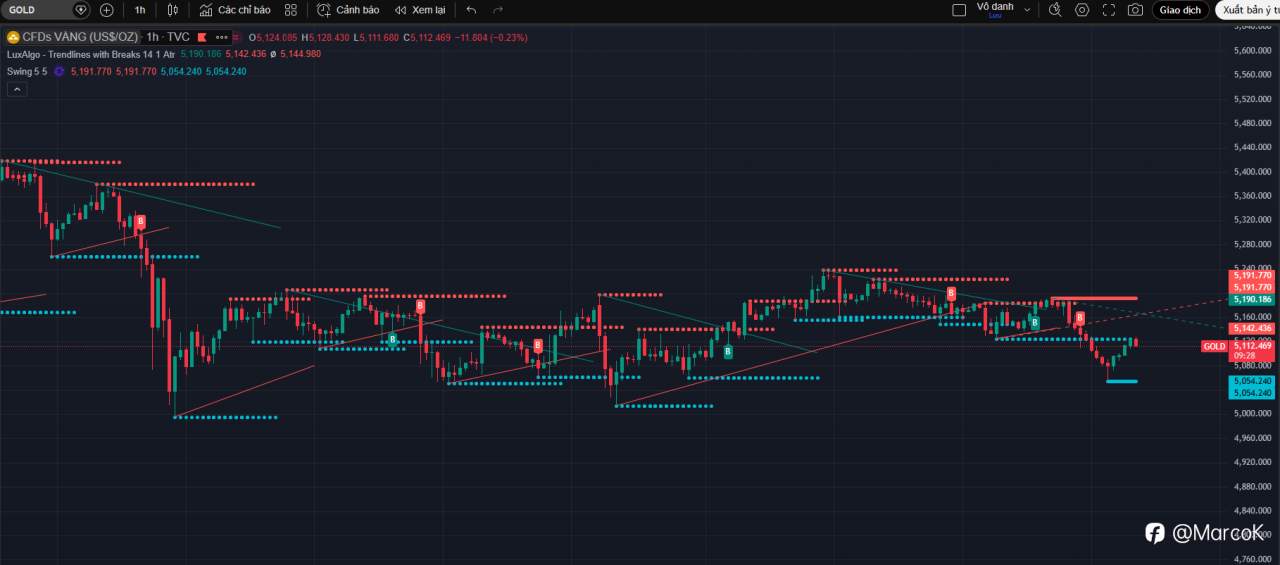Click the red 5,142.436 price axis label
Screen dimensions: 1280x565
pos(1252,328)
